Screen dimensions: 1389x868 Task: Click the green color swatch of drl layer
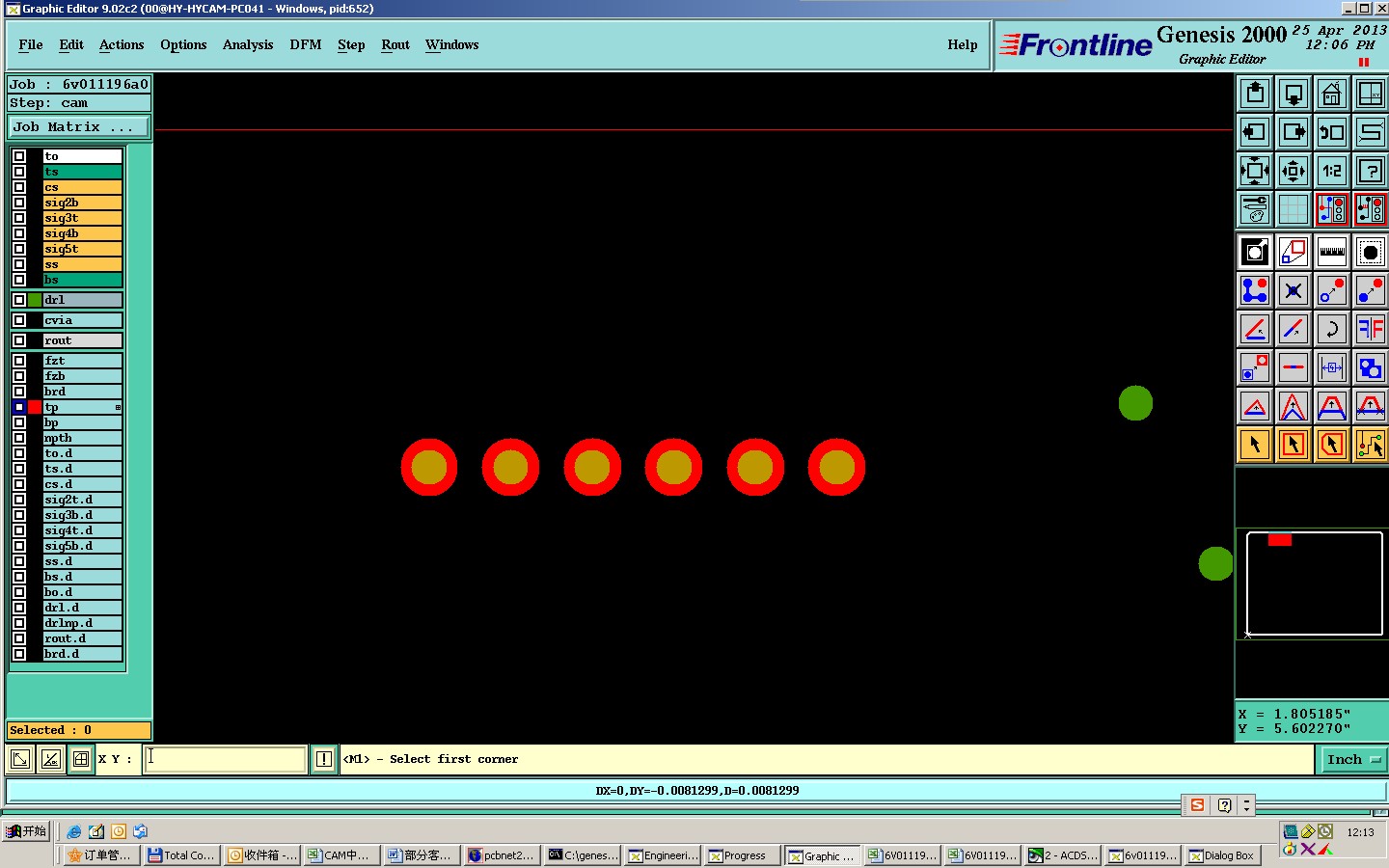point(35,300)
